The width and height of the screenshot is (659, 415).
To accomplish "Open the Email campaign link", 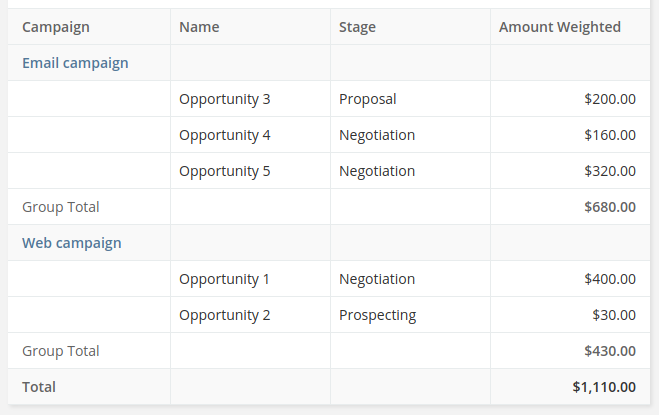I will pyautogui.click(x=75, y=63).
